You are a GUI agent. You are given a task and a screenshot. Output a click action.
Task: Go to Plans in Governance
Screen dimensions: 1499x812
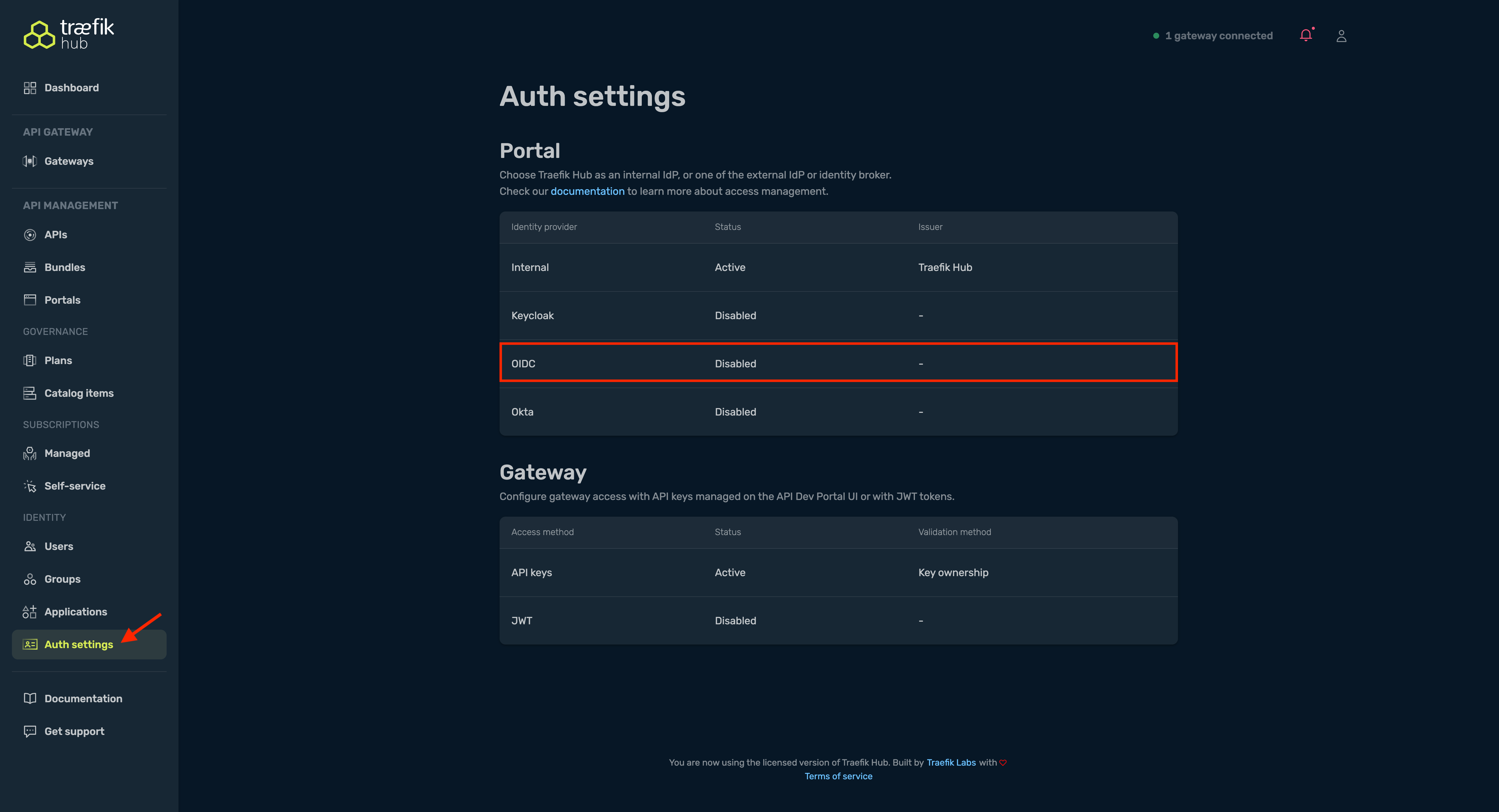coord(58,360)
